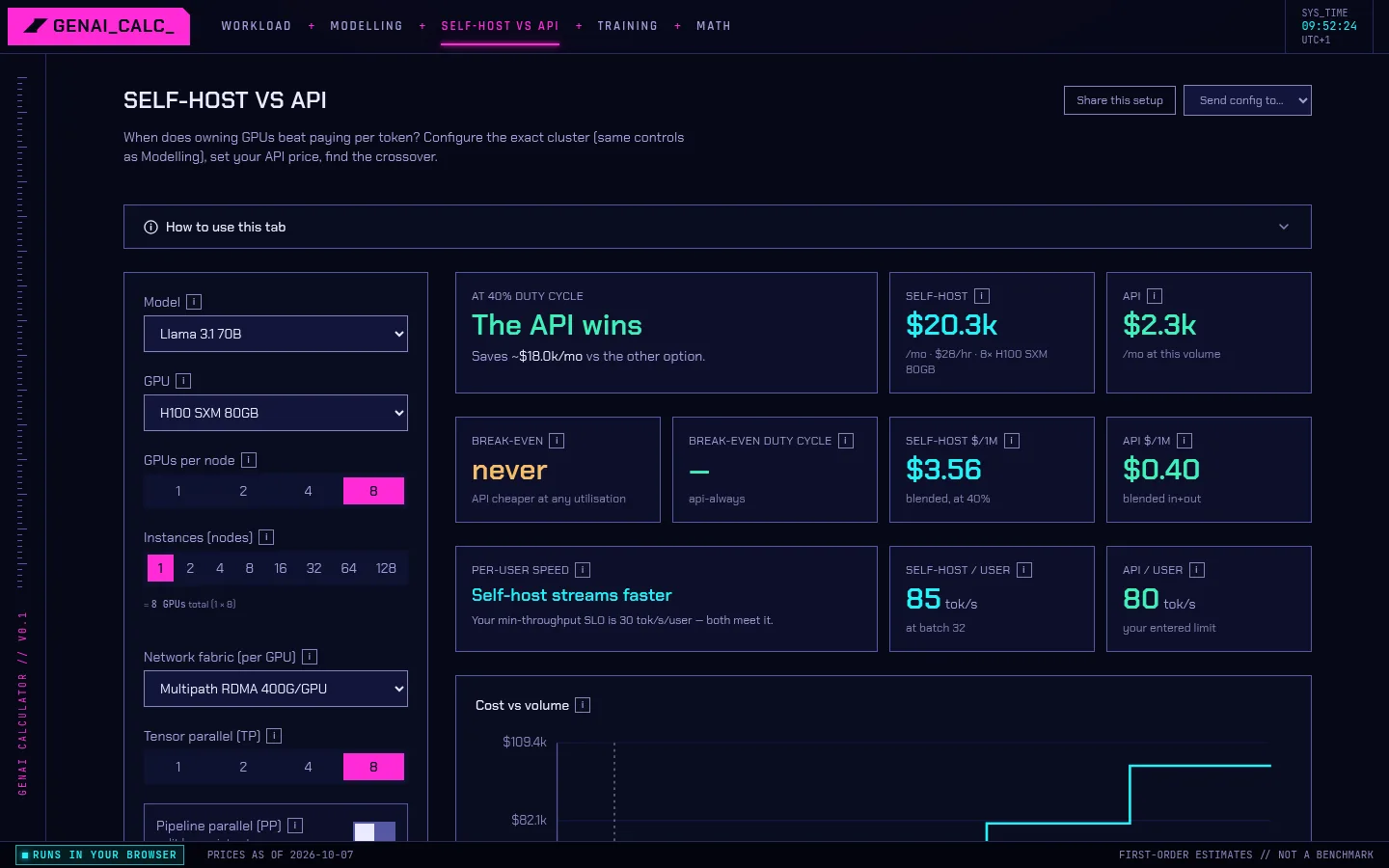The height and width of the screenshot is (868, 1389).
Task: Select SELF-HOST VS API tab
Action: [x=500, y=26]
